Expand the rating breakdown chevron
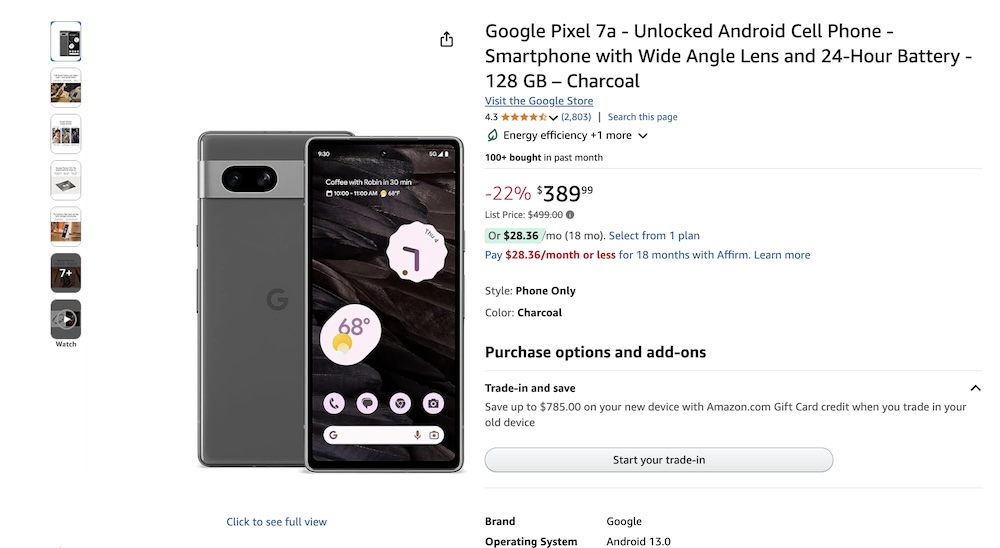Image resolution: width=1000 pixels, height=548 pixels. pos(554,117)
